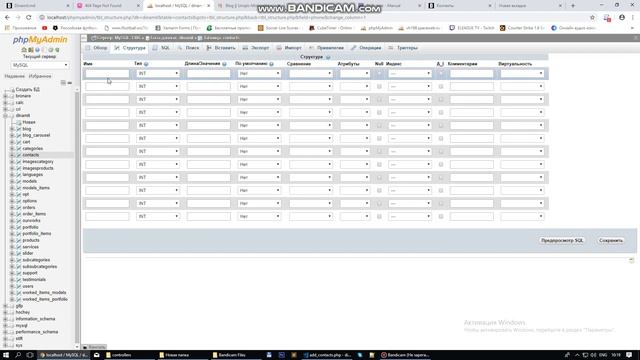Viewport: 640px width, 360px height.
Task: Open the information_schema database
Action: 35,319
